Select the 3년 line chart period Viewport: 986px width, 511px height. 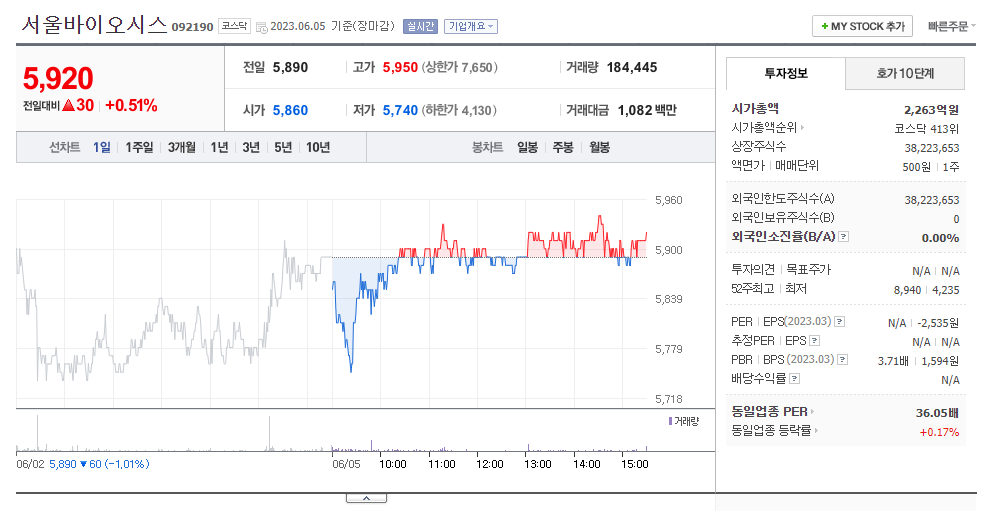click(251, 147)
